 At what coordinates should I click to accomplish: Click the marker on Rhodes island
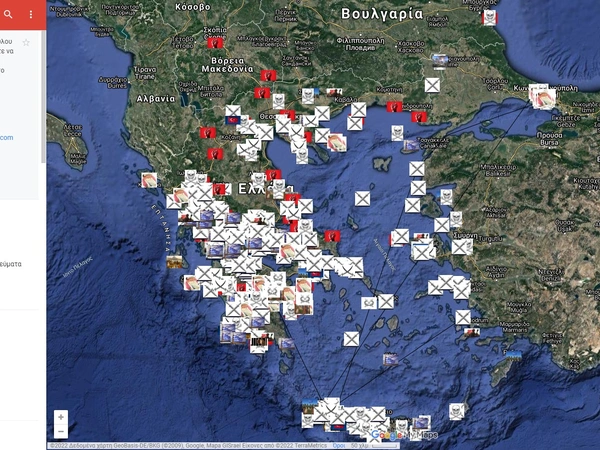(x=513, y=357)
